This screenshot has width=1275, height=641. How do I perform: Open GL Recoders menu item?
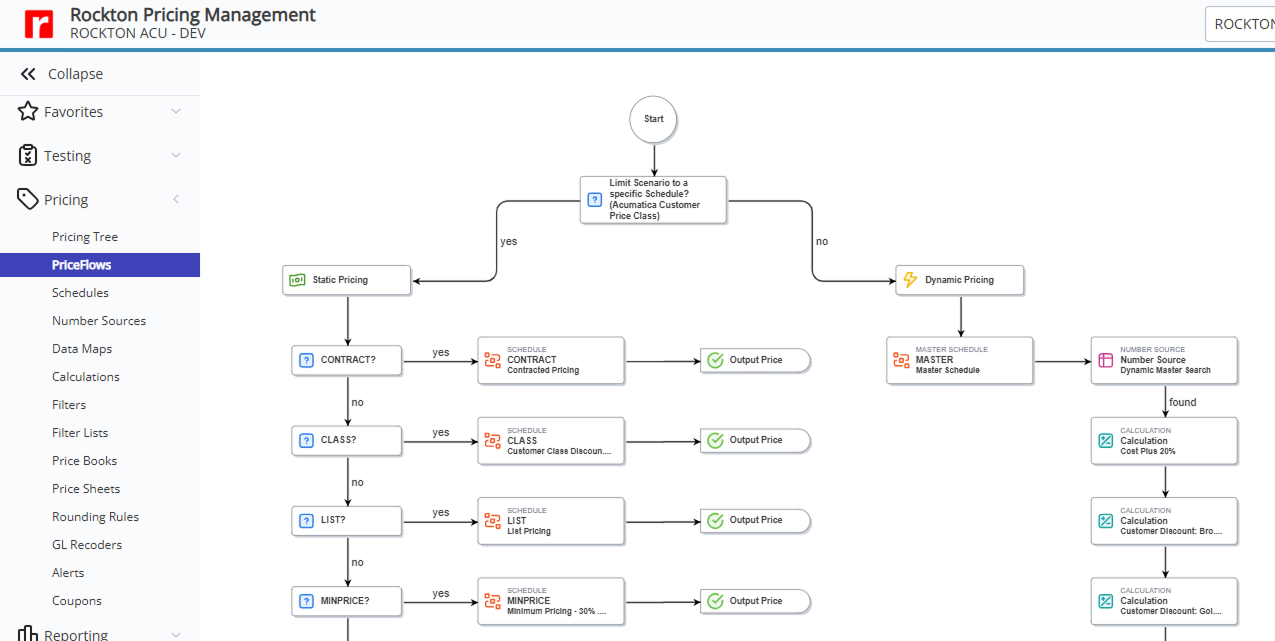(x=87, y=545)
